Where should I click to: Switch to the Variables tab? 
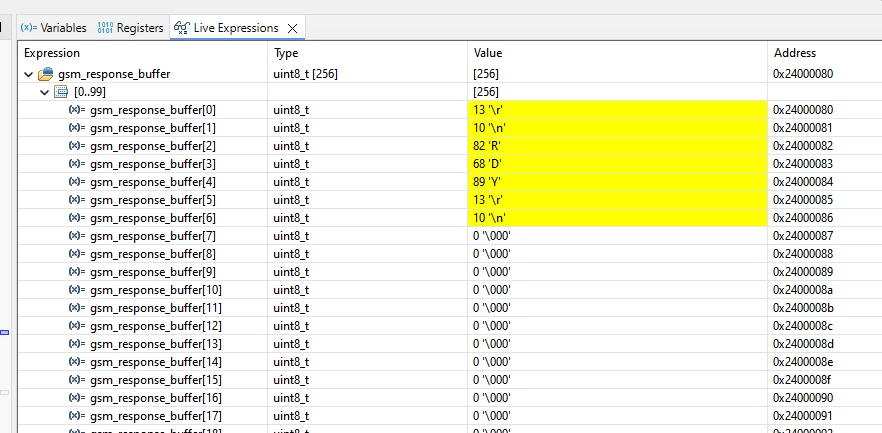click(x=53, y=28)
